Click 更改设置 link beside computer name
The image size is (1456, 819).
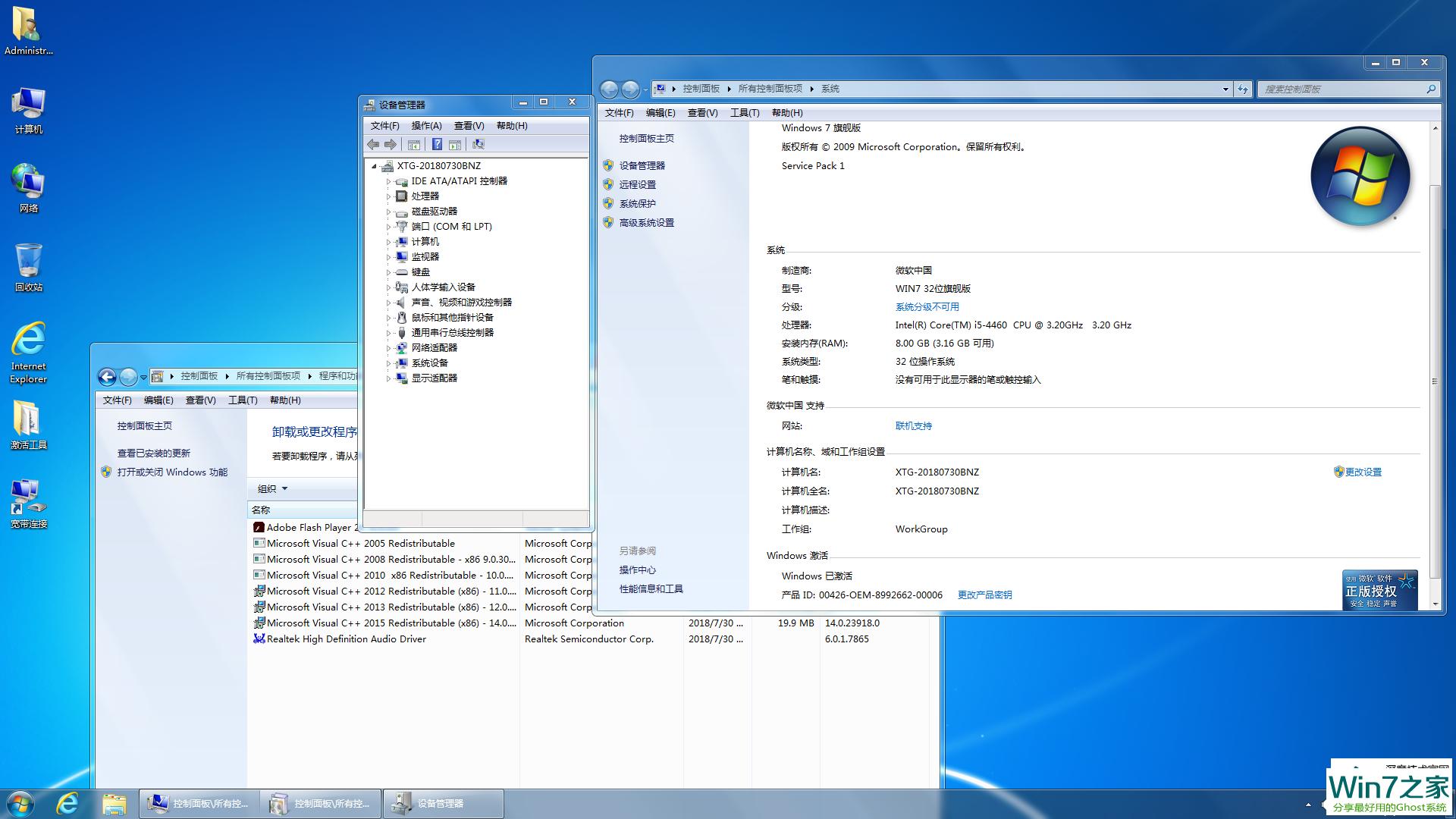click(x=1363, y=472)
